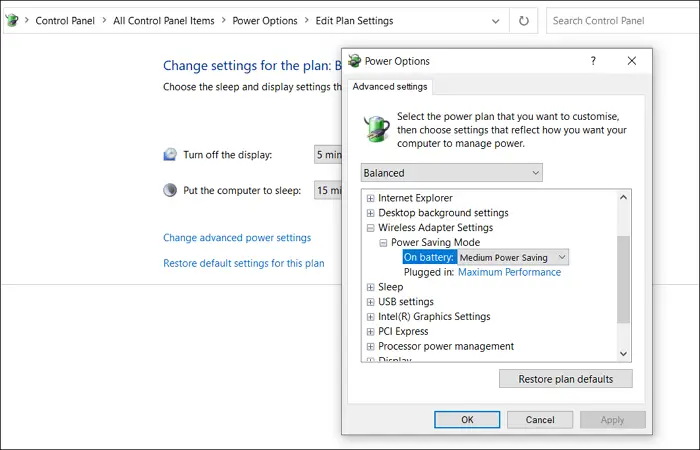Click the help question mark in Power Options
The height and width of the screenshot is (450, 700).
pos(593,61)
